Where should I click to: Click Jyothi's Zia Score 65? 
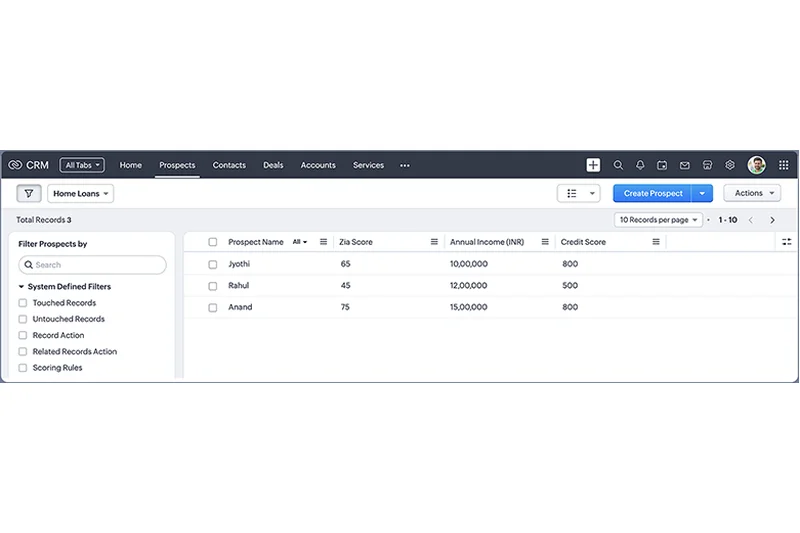pyautogui.click(x=345, y=264)
